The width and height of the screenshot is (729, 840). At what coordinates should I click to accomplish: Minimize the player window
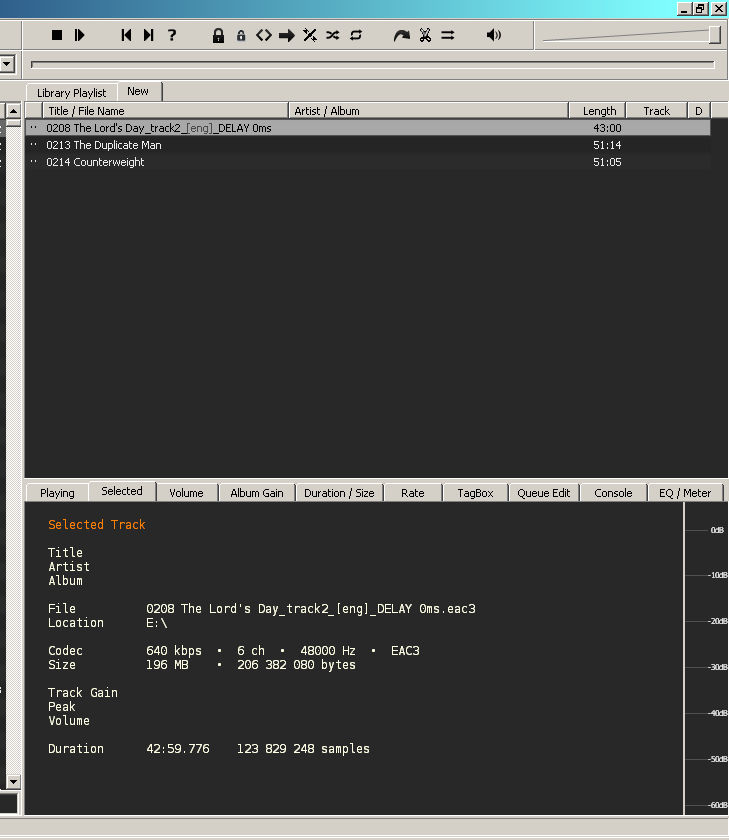pos(684,9)
